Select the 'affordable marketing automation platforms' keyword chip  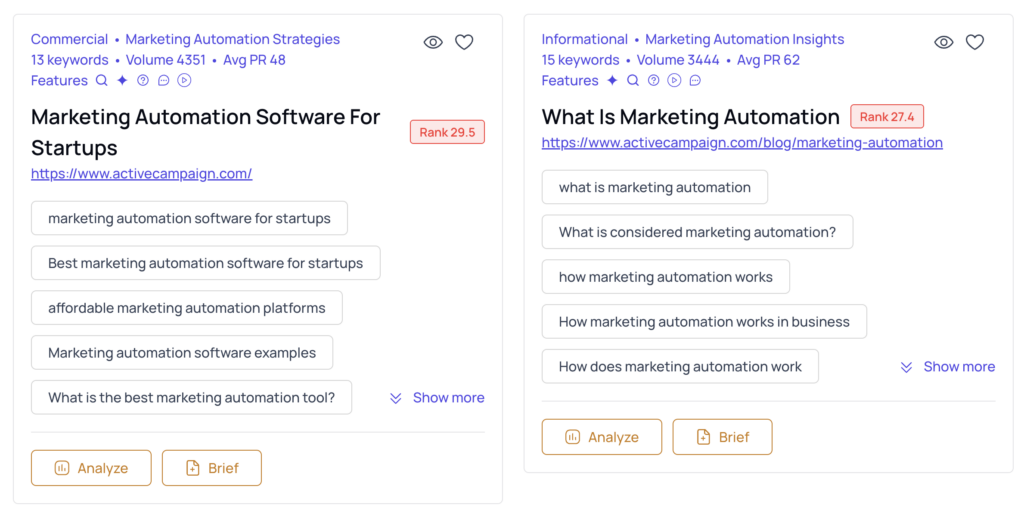187,308
